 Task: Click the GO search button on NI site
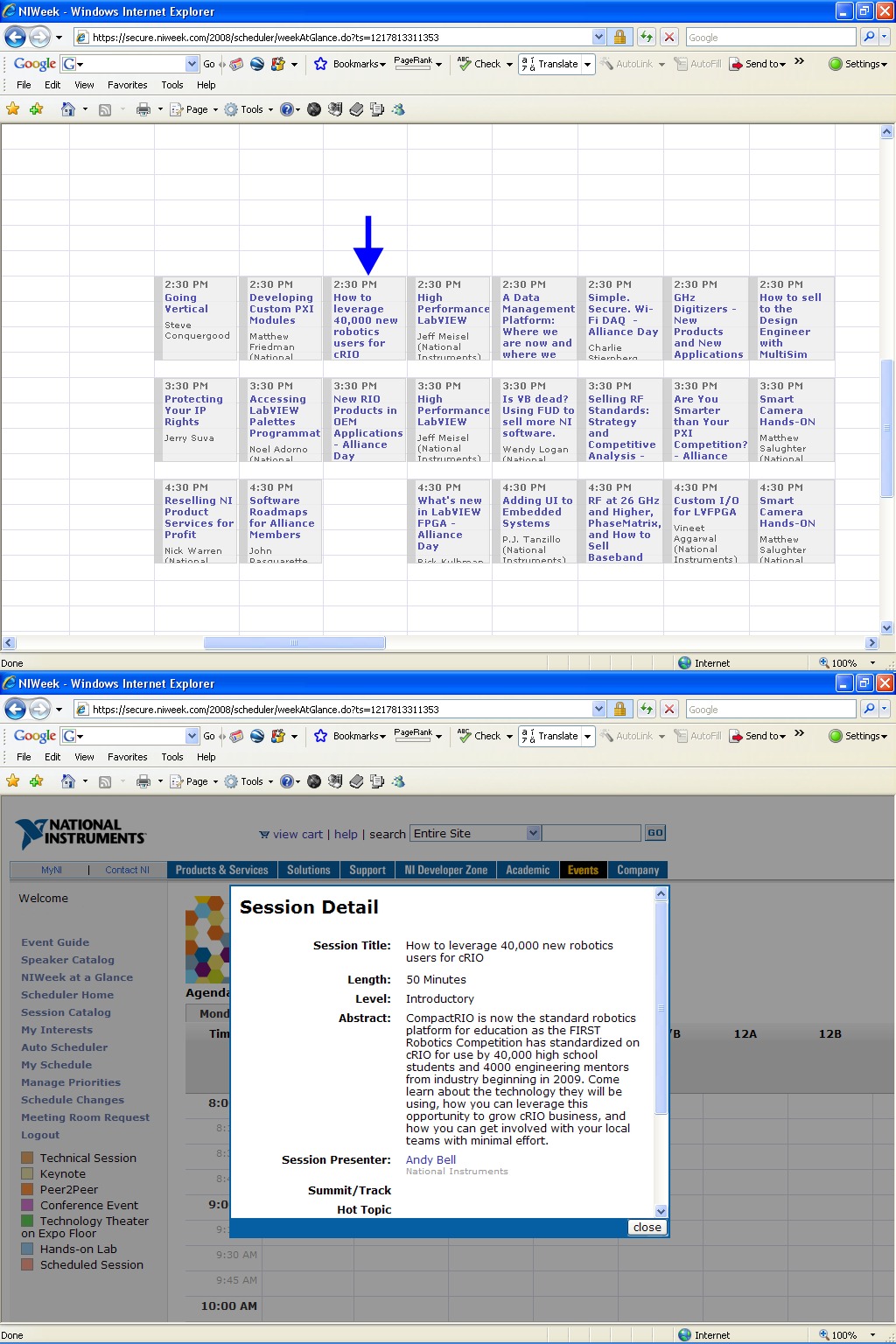[x=654, y=833]
